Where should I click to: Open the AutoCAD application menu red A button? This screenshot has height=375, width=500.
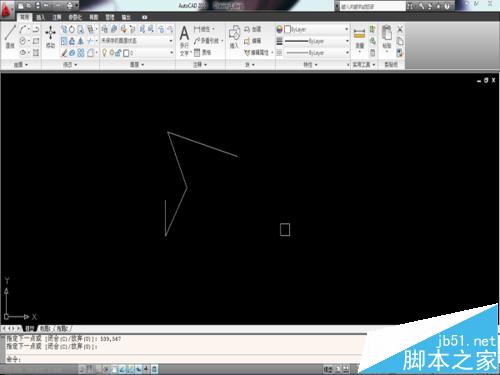point(7,11)
